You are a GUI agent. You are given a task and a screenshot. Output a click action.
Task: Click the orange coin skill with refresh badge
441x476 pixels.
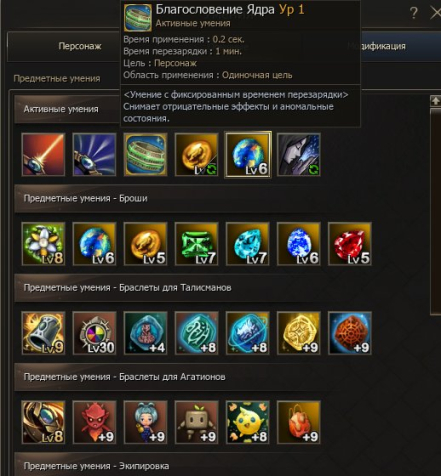click(x=197, y=155)
